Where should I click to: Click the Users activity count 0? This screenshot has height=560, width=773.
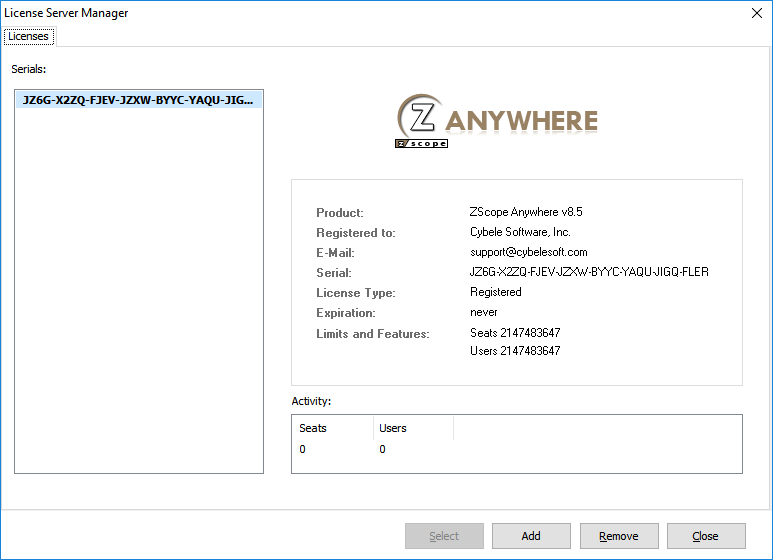pos(382,449)
